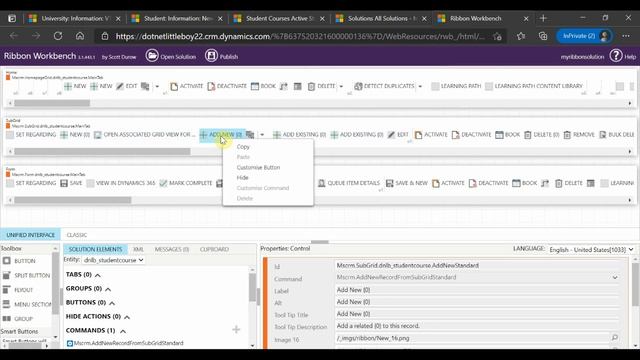Open the Messages (0) tab

[172, 249]
